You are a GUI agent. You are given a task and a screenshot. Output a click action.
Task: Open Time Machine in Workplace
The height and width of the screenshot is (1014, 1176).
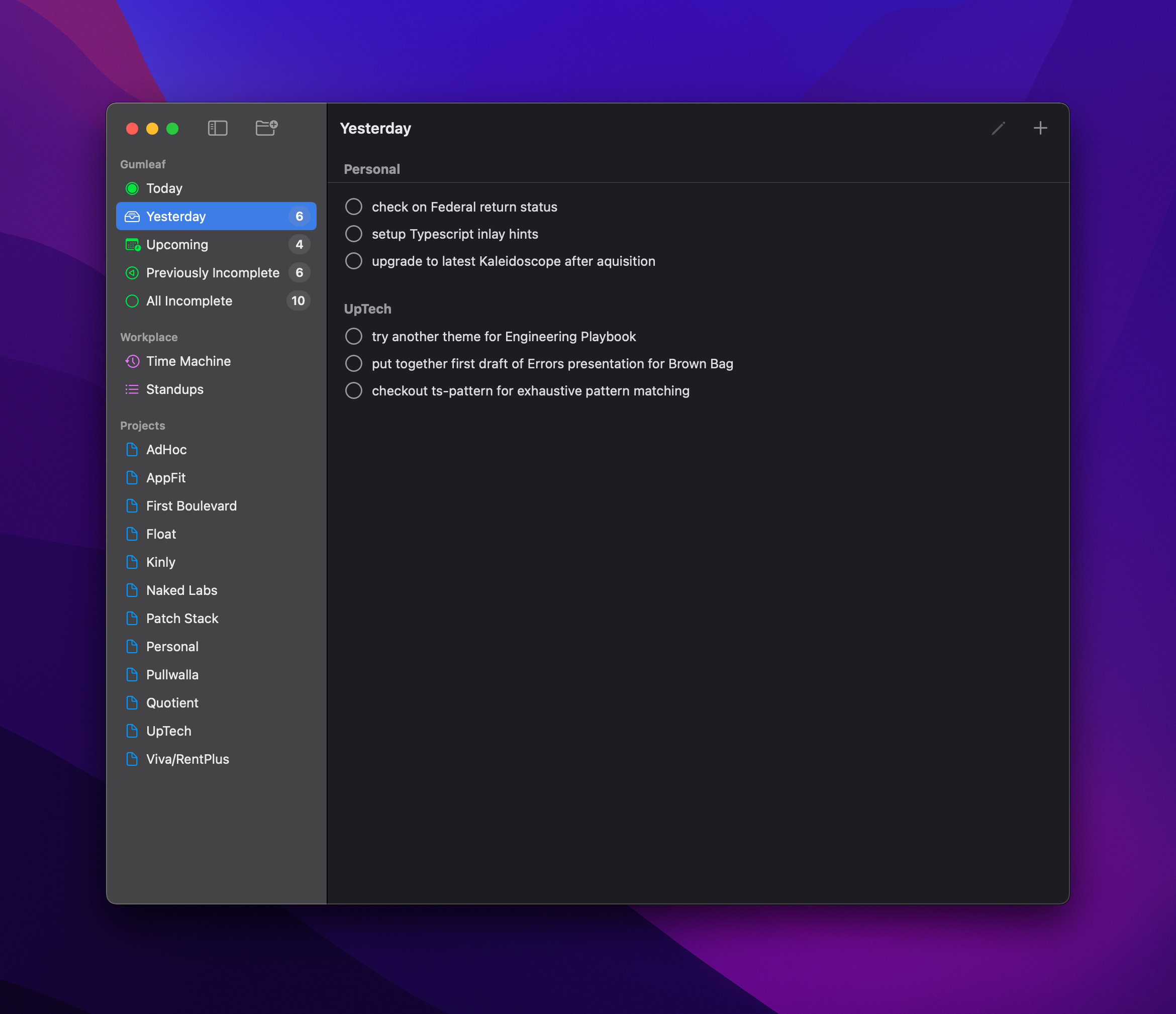tap(188, 361)
